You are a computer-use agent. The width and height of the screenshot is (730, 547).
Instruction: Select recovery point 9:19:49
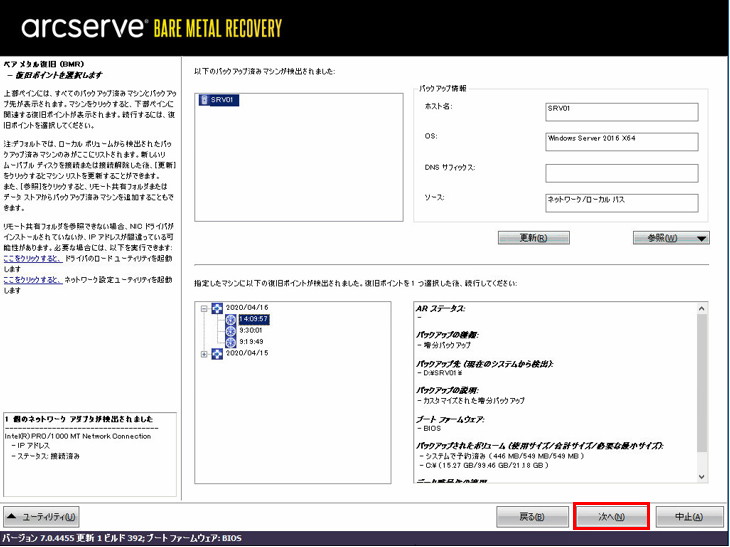tap(251, 342)
